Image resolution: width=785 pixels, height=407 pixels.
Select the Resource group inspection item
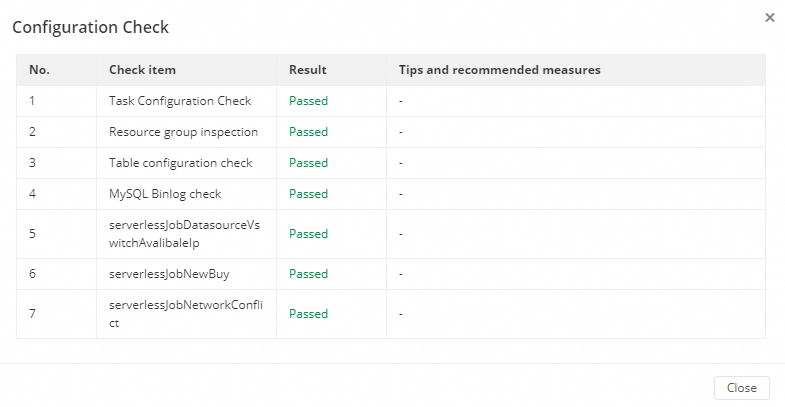coord(183,132)
